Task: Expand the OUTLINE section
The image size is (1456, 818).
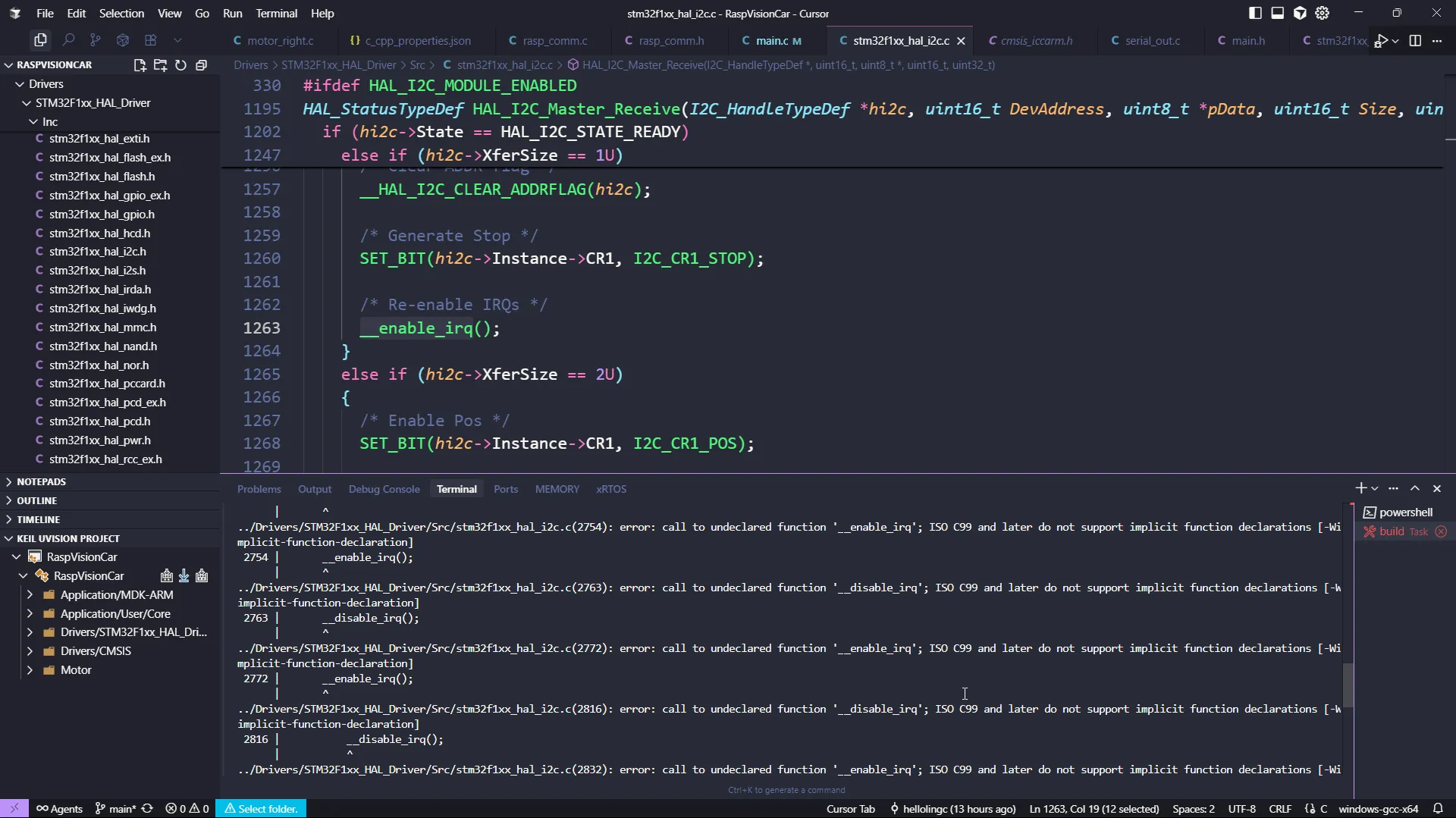Action: coord(37,501)
